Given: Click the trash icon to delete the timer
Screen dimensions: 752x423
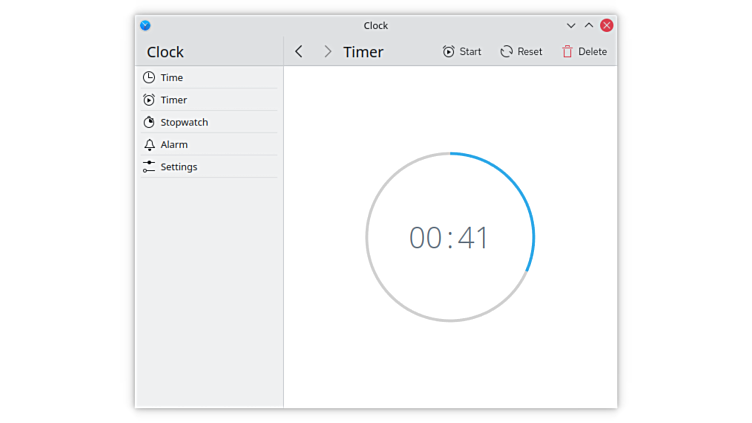Looking at the screenshot, I should click(568, 52).
